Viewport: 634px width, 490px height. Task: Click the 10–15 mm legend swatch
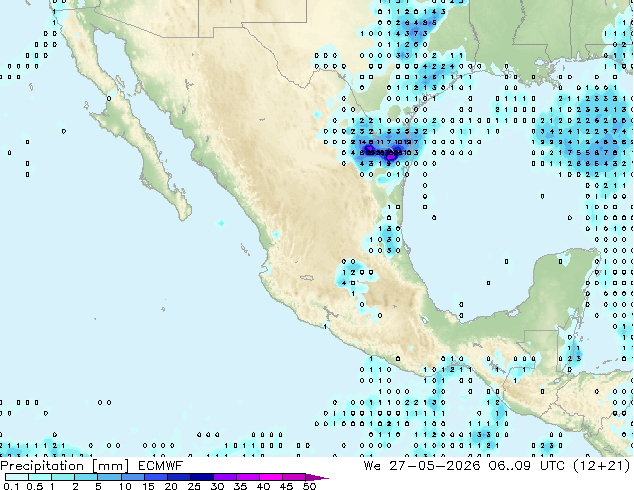pos(132,477)
